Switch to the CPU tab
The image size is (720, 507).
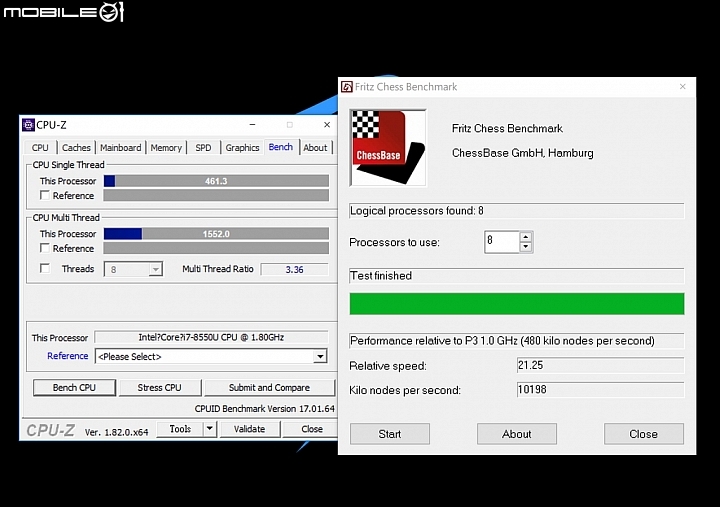pyautogui.click(x=40, y=147)
